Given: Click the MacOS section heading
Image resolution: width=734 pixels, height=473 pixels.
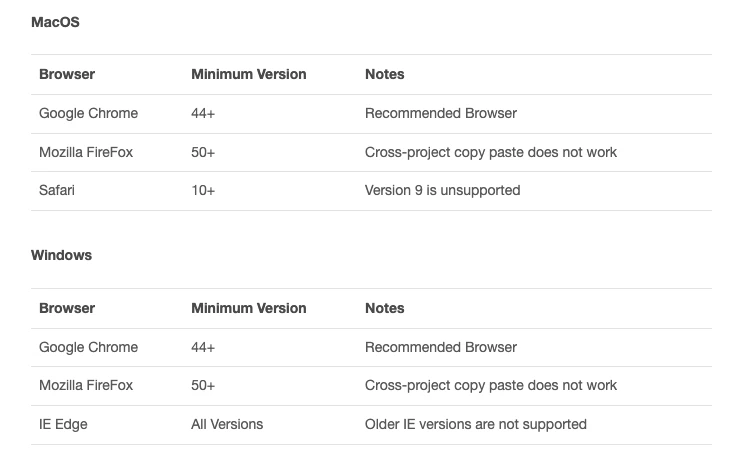Looking at the screenshot, I should 55,22.
